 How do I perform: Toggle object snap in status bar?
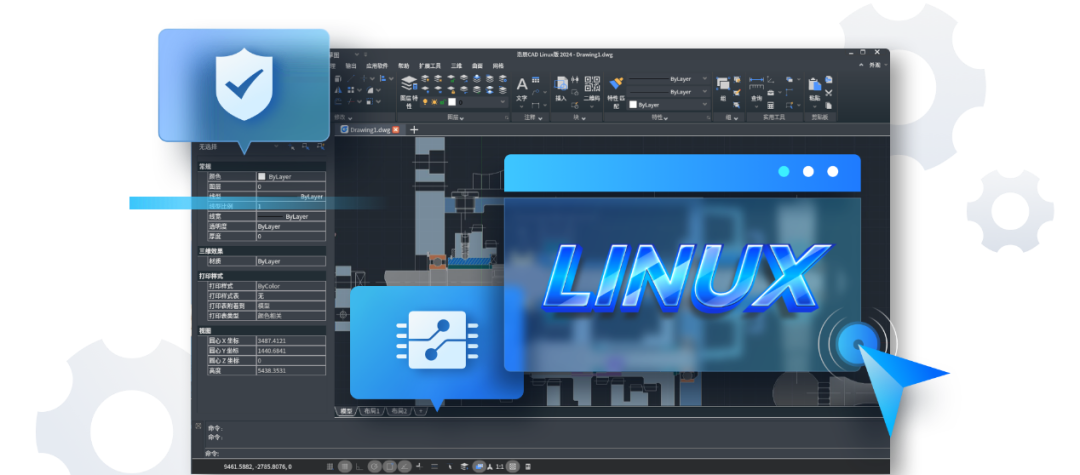pyautogui.click(x=389, y=466)
